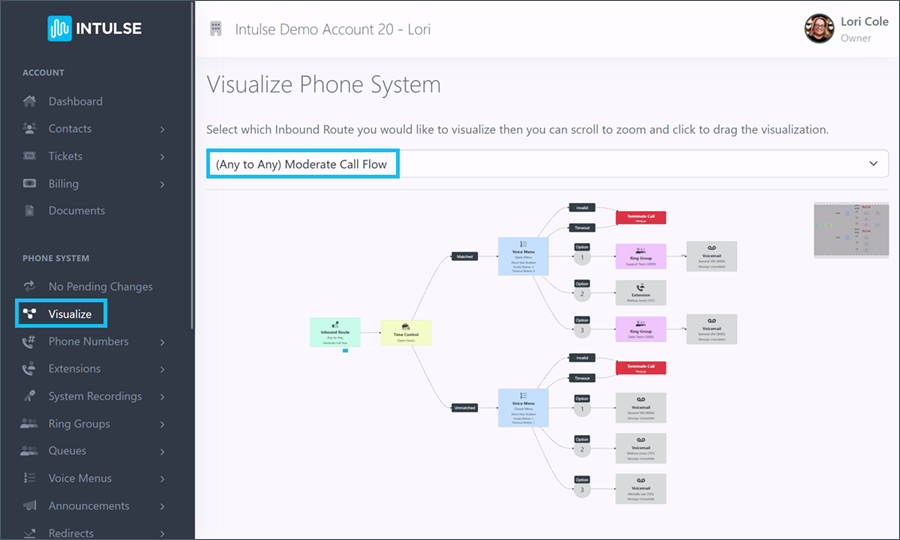The width and height of the screenshot is (900, 540).
Task: Expand the Voice Menus chevron
Action: click(x=162, y=479)
